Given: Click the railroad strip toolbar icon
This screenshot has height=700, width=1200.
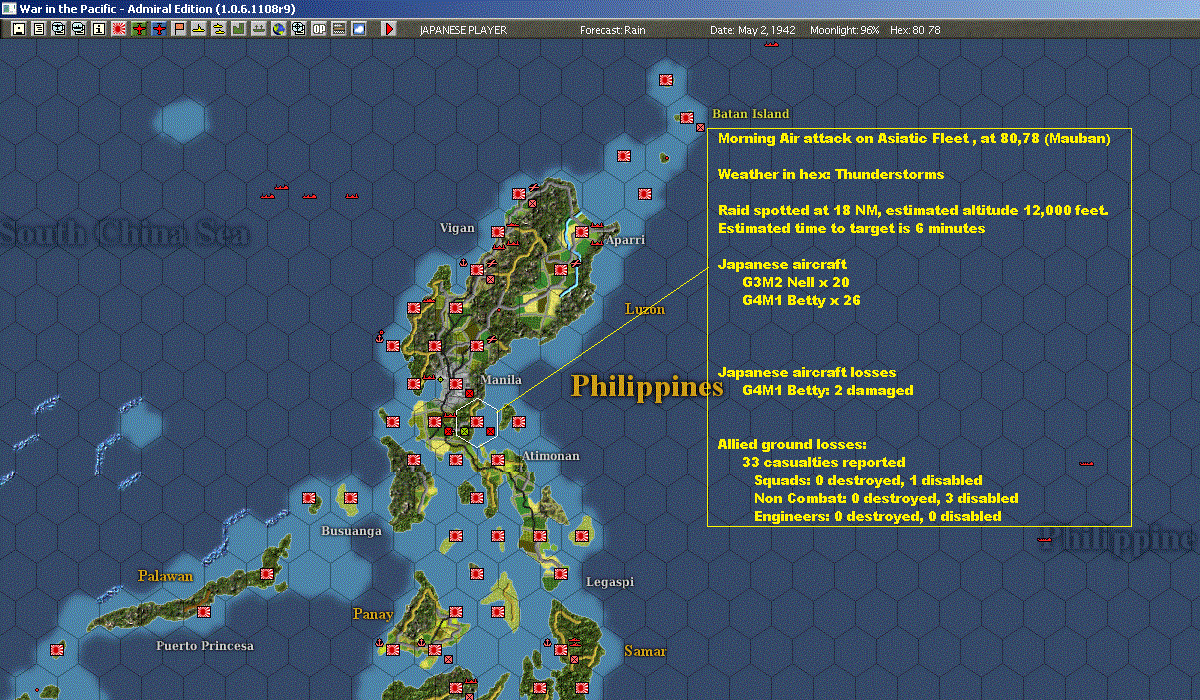Looking at the screenshot, I should (339, 29).
